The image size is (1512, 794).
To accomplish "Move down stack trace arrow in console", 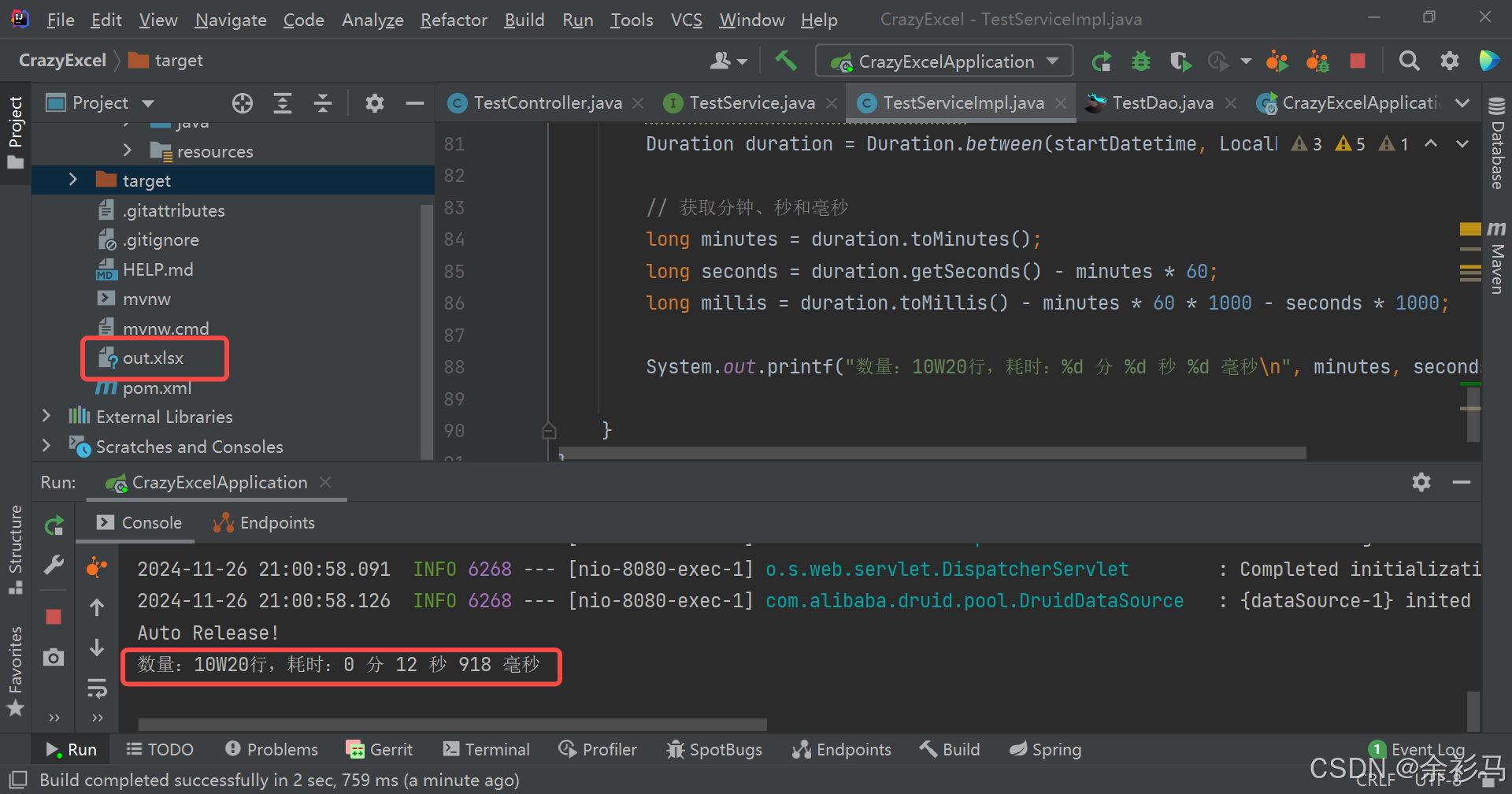I will tap(97, 647).
